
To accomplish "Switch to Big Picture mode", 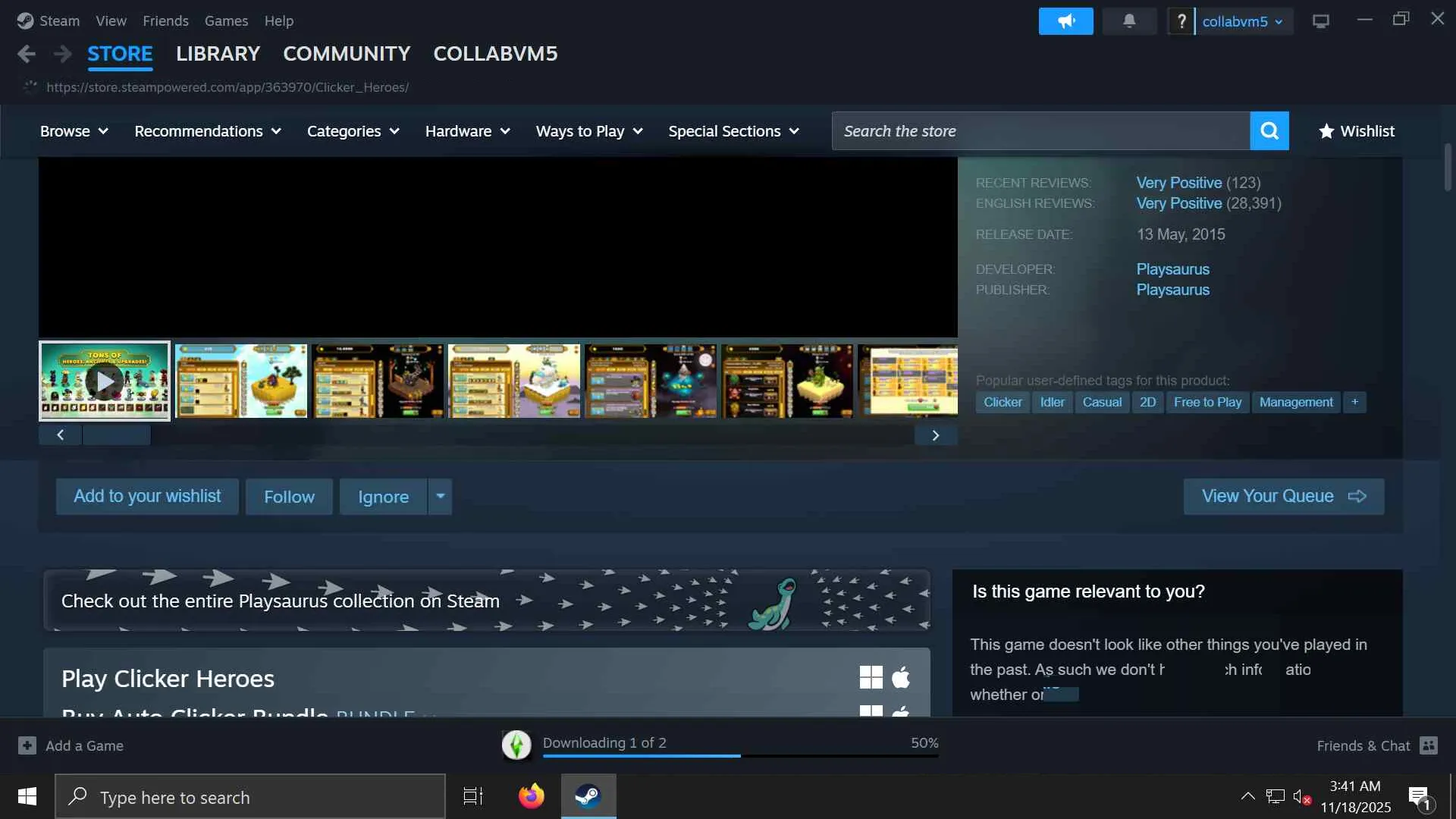I will (x=1320, y=21).
